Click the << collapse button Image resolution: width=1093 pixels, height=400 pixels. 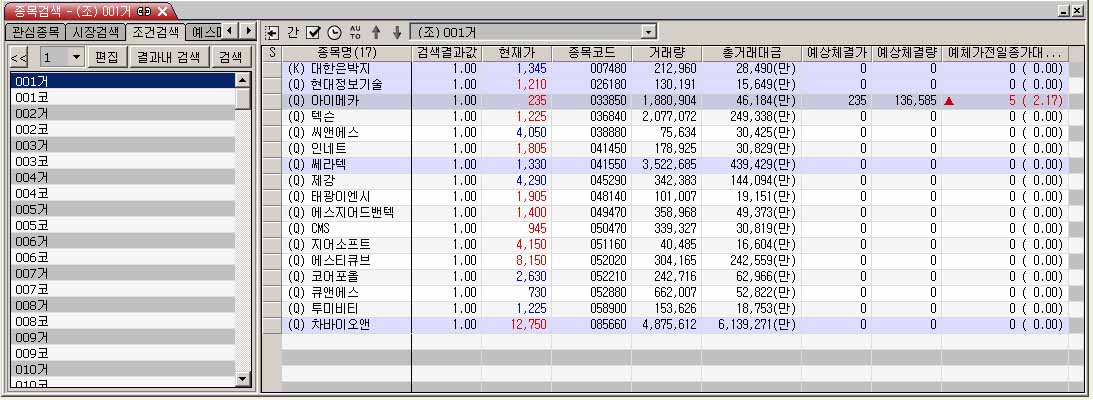pos(20,57)
